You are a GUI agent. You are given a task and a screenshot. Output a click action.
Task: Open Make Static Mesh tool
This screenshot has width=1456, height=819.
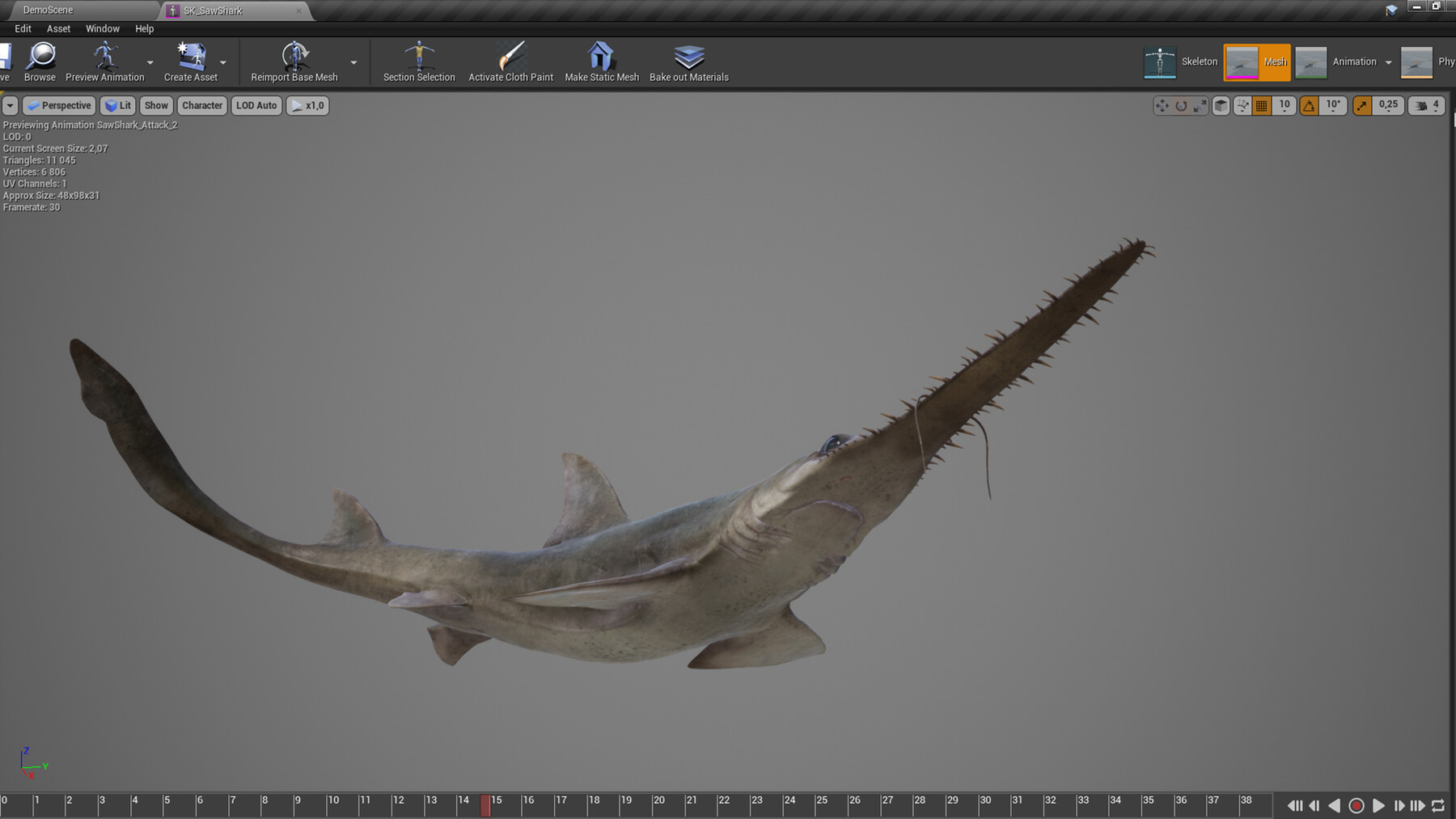click(602, 61)
